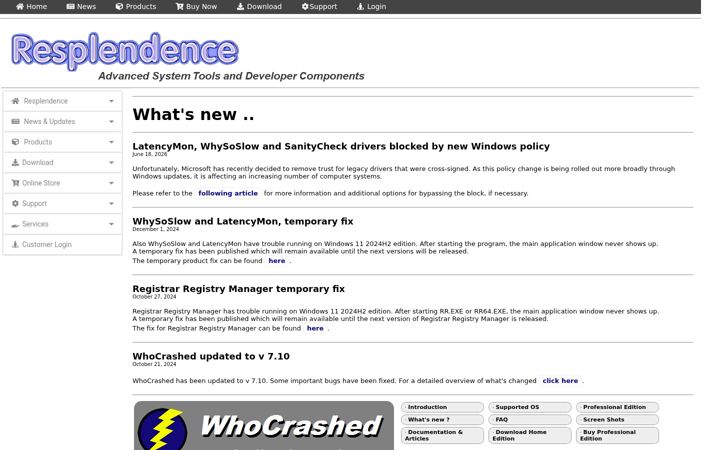Image resolution: width=720 pixels, height=450 pixels.
Task: Click the Download arrow icon in top bar
Action: point(240,6)
